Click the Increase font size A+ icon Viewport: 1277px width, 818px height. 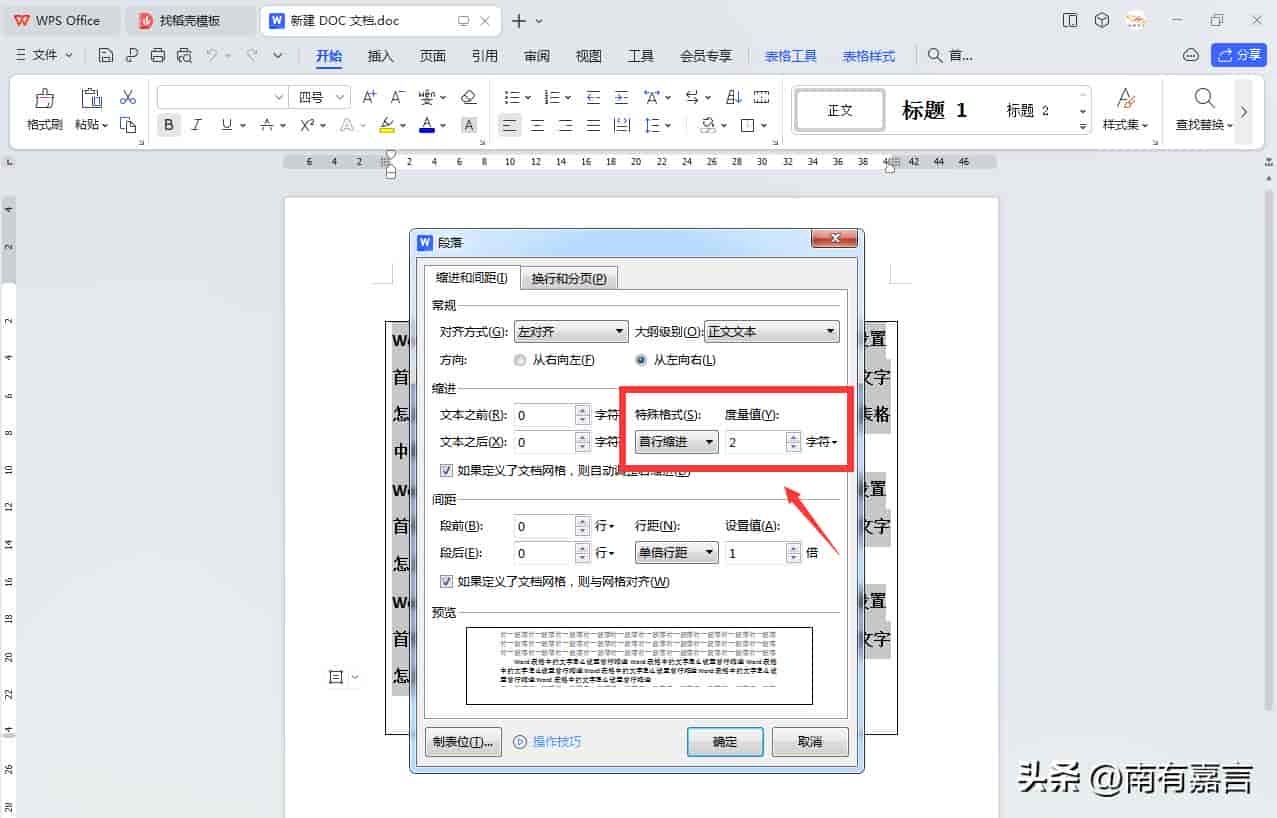(x=369, y=97)
